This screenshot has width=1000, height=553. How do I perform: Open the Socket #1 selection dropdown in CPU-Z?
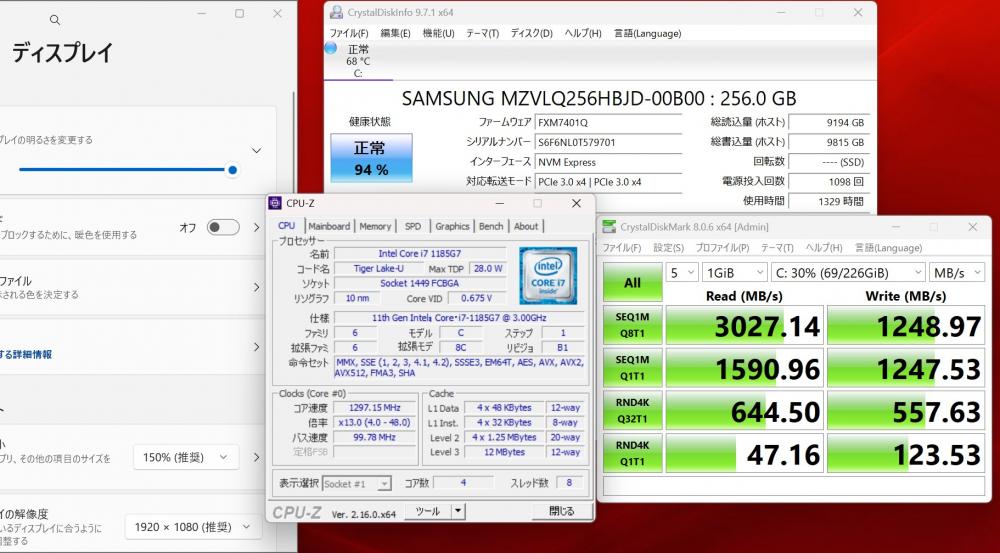coord(357,483)
